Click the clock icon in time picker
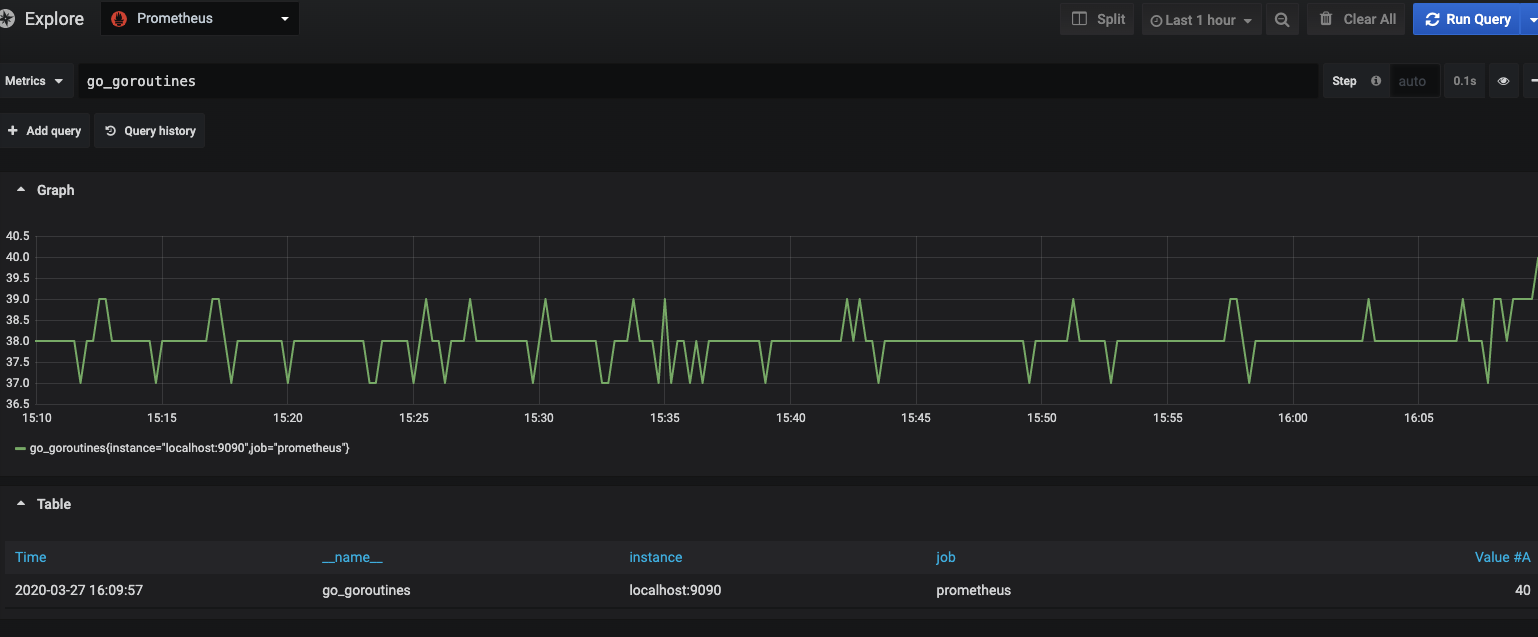Viewport: 1538px width, 637px height. pyautogui.click(x=1157, y=20)
